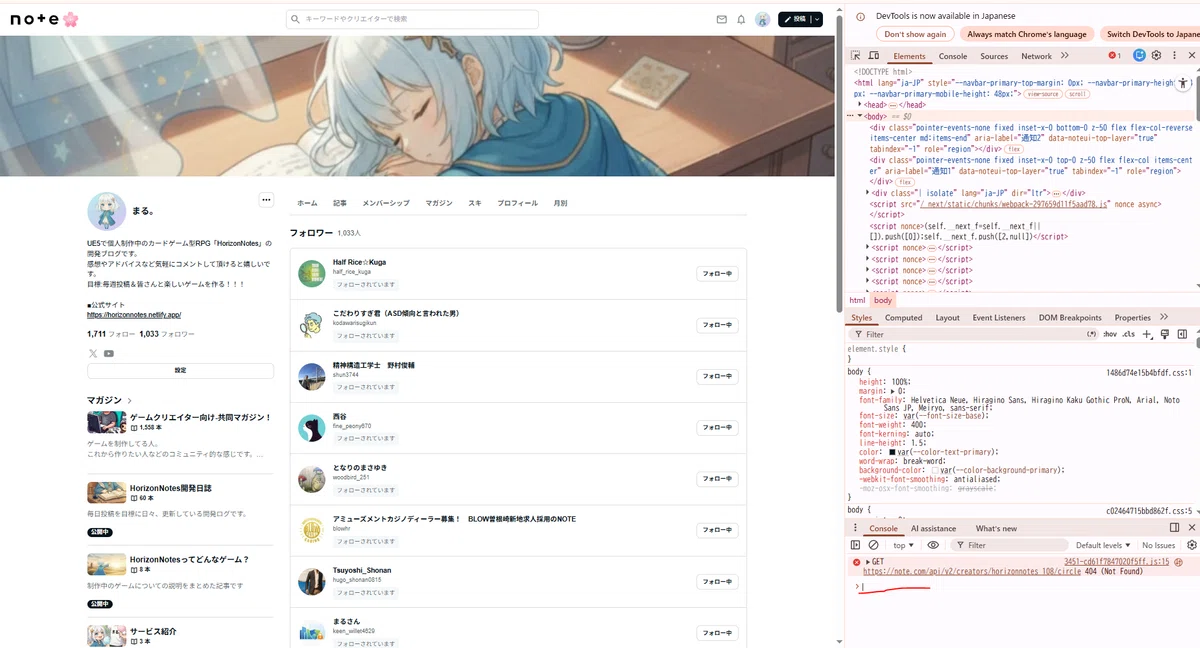Screen dimensions: 1200x648
Task: Click the 設定 button under profile
Action: click(180, 370)
